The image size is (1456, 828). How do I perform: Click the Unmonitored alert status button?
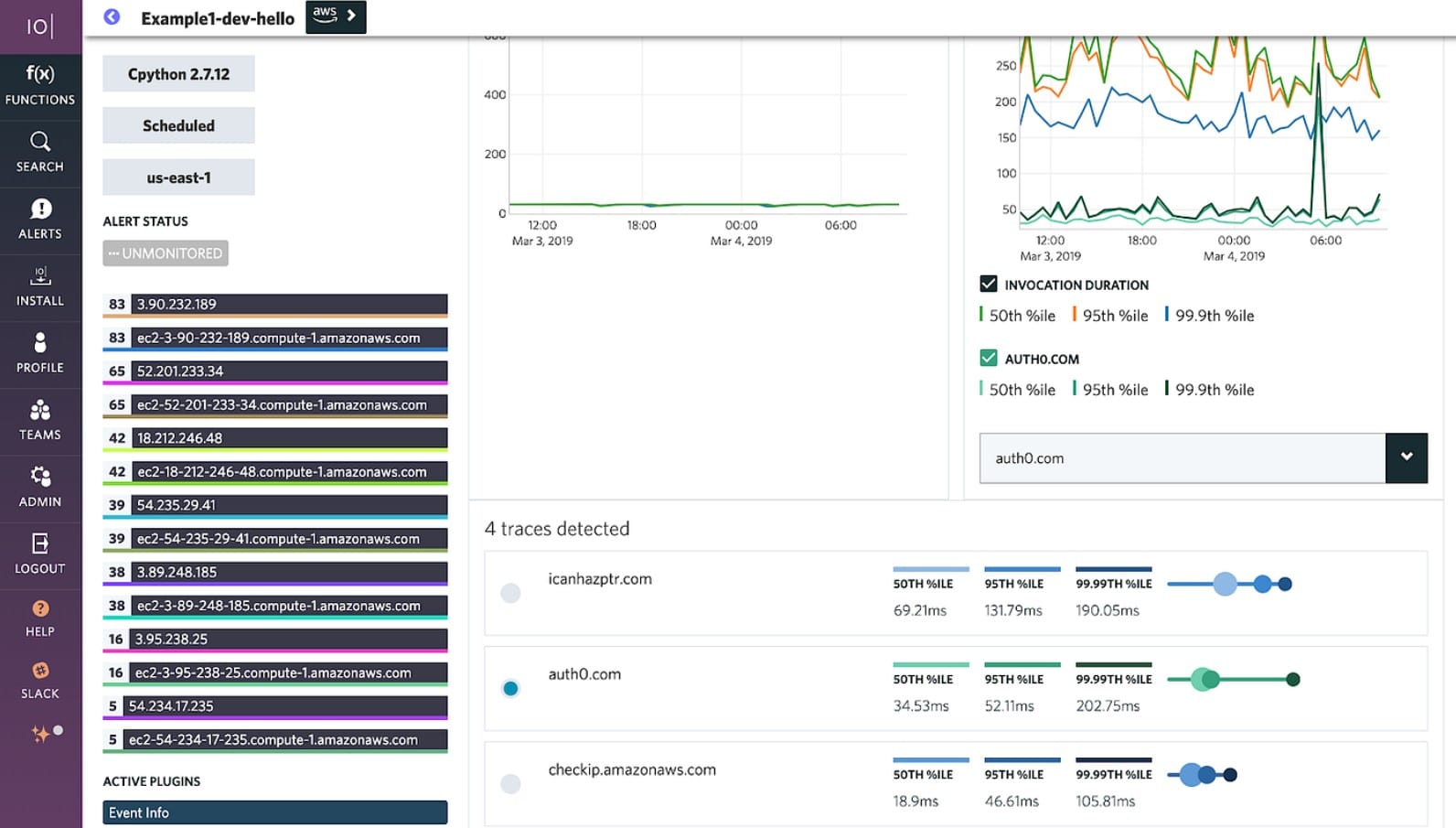click(x=166, y=253)
